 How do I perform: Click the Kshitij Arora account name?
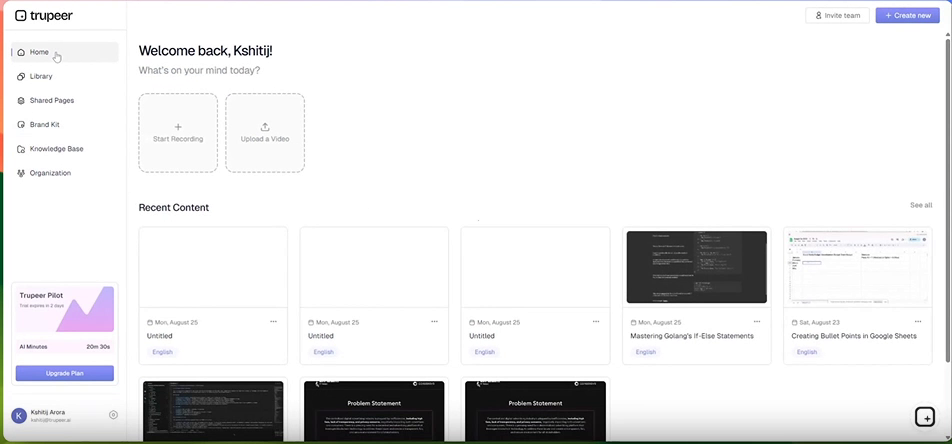point(48,412)
